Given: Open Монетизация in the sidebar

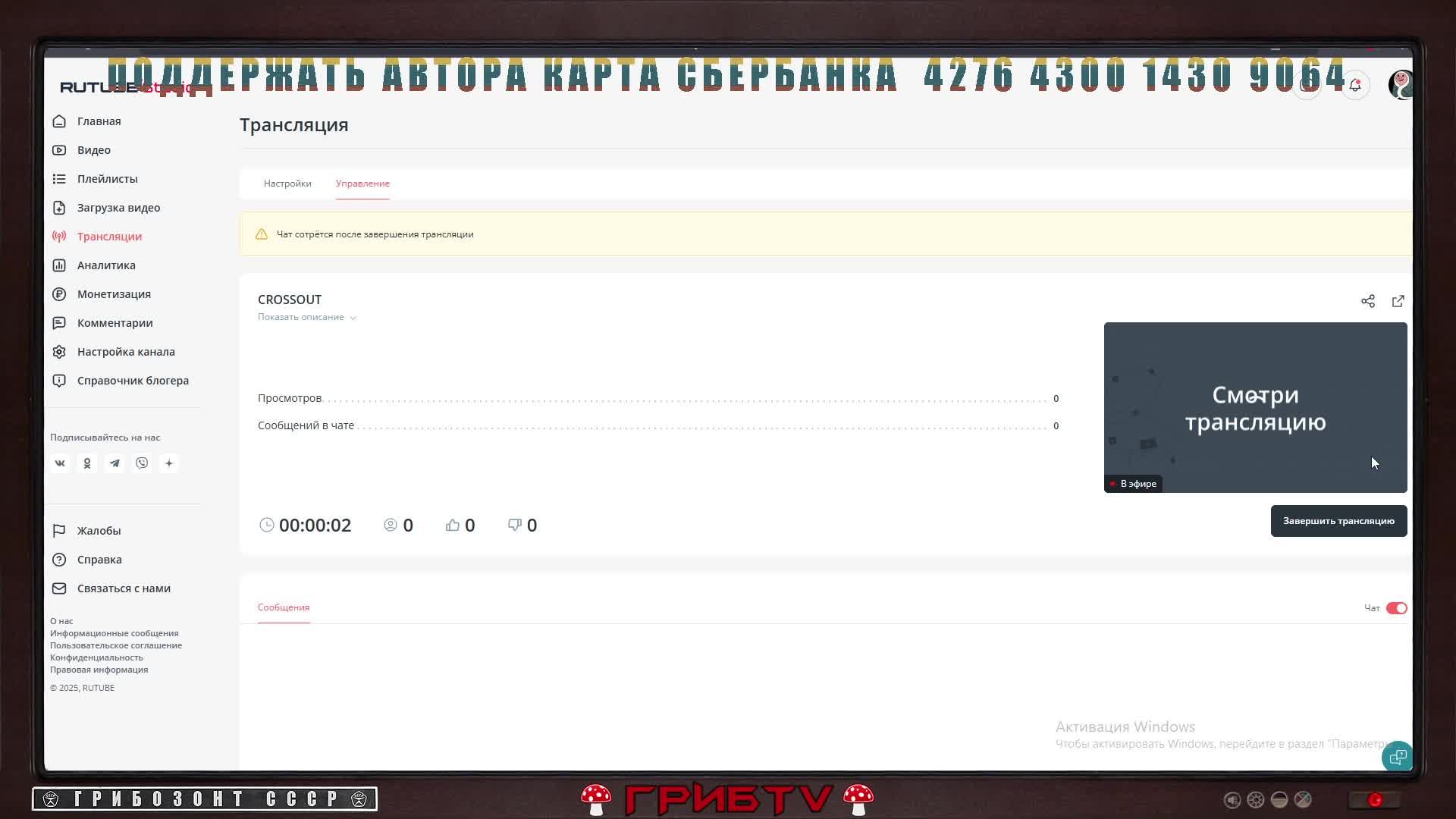Looking at the screenshot, I should tap(114, 294).
